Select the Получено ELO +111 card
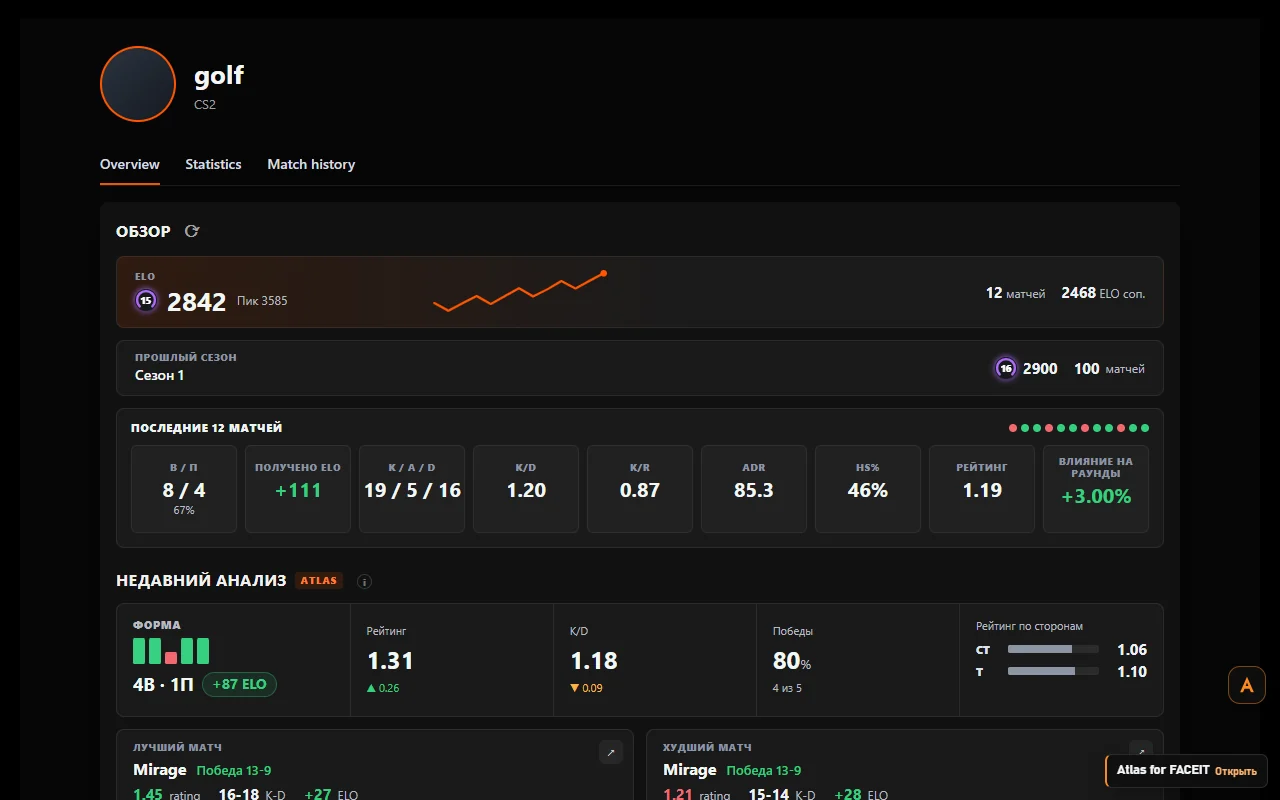The image size is (1280, 800). (x=298, y=489)
